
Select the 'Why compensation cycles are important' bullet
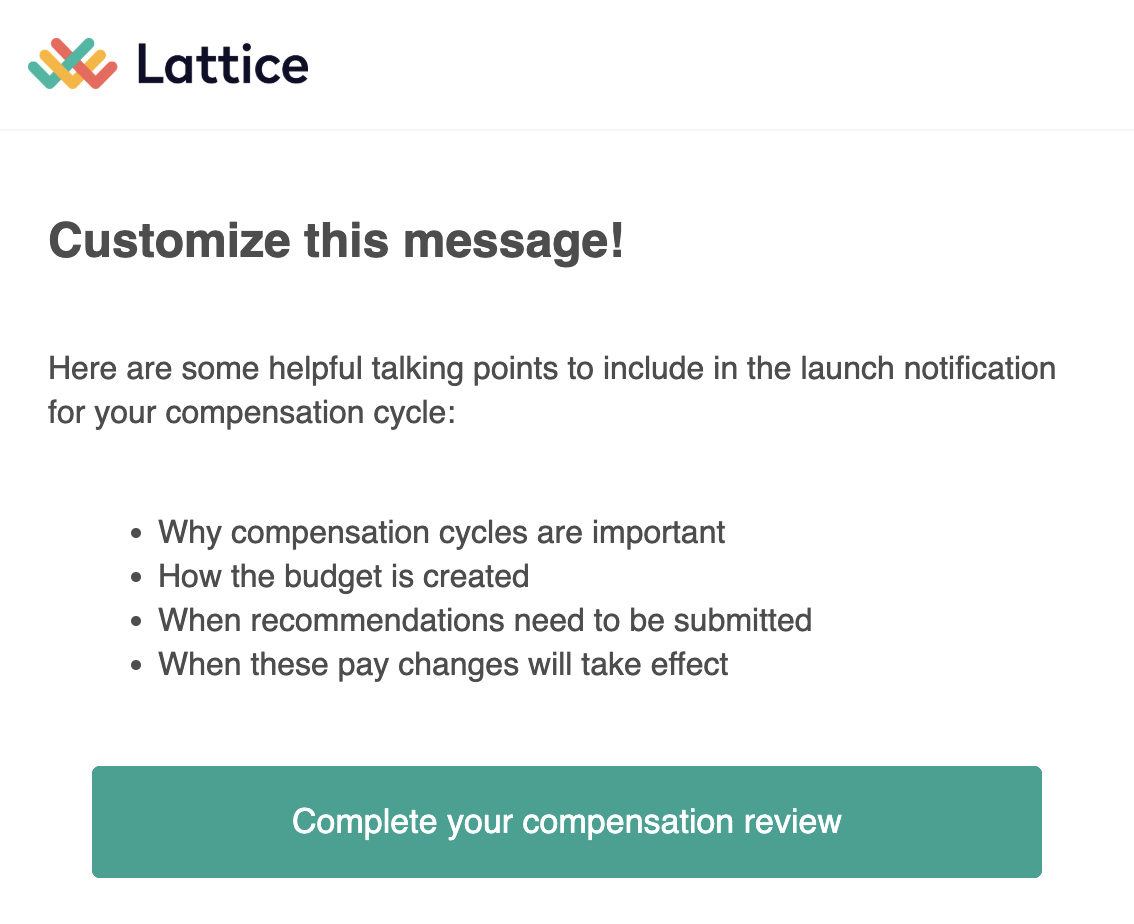point(441,533)
